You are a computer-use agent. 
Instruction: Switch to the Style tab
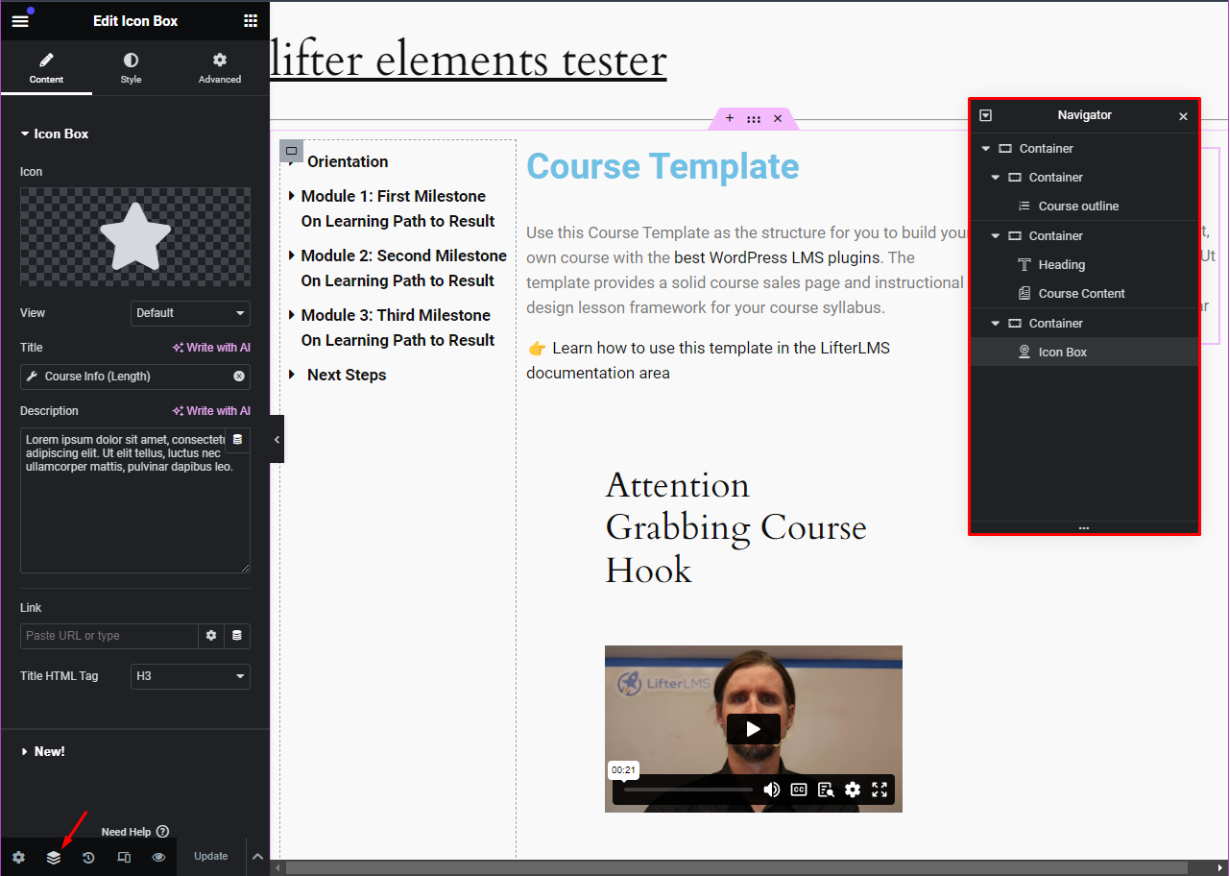click(131, 68)
